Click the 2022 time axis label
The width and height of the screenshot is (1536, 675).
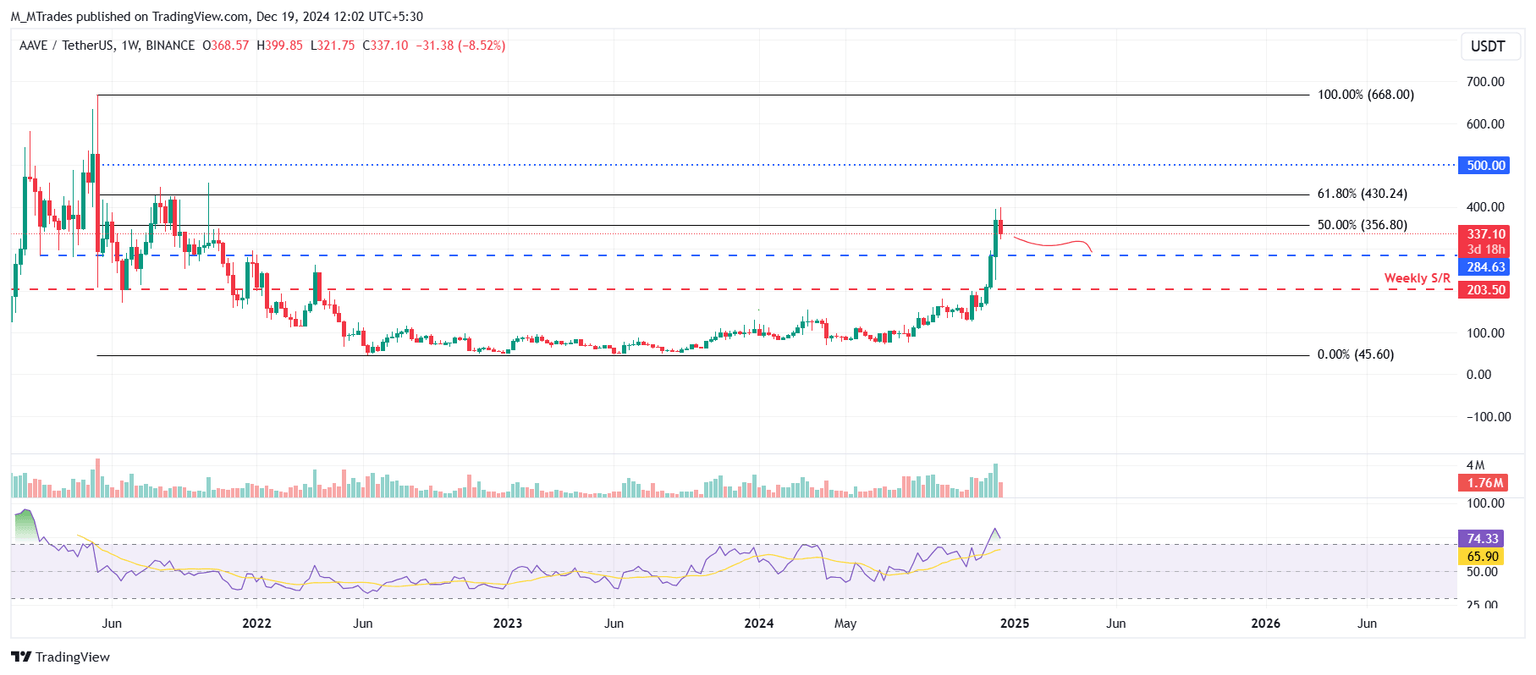coord(256,623)
